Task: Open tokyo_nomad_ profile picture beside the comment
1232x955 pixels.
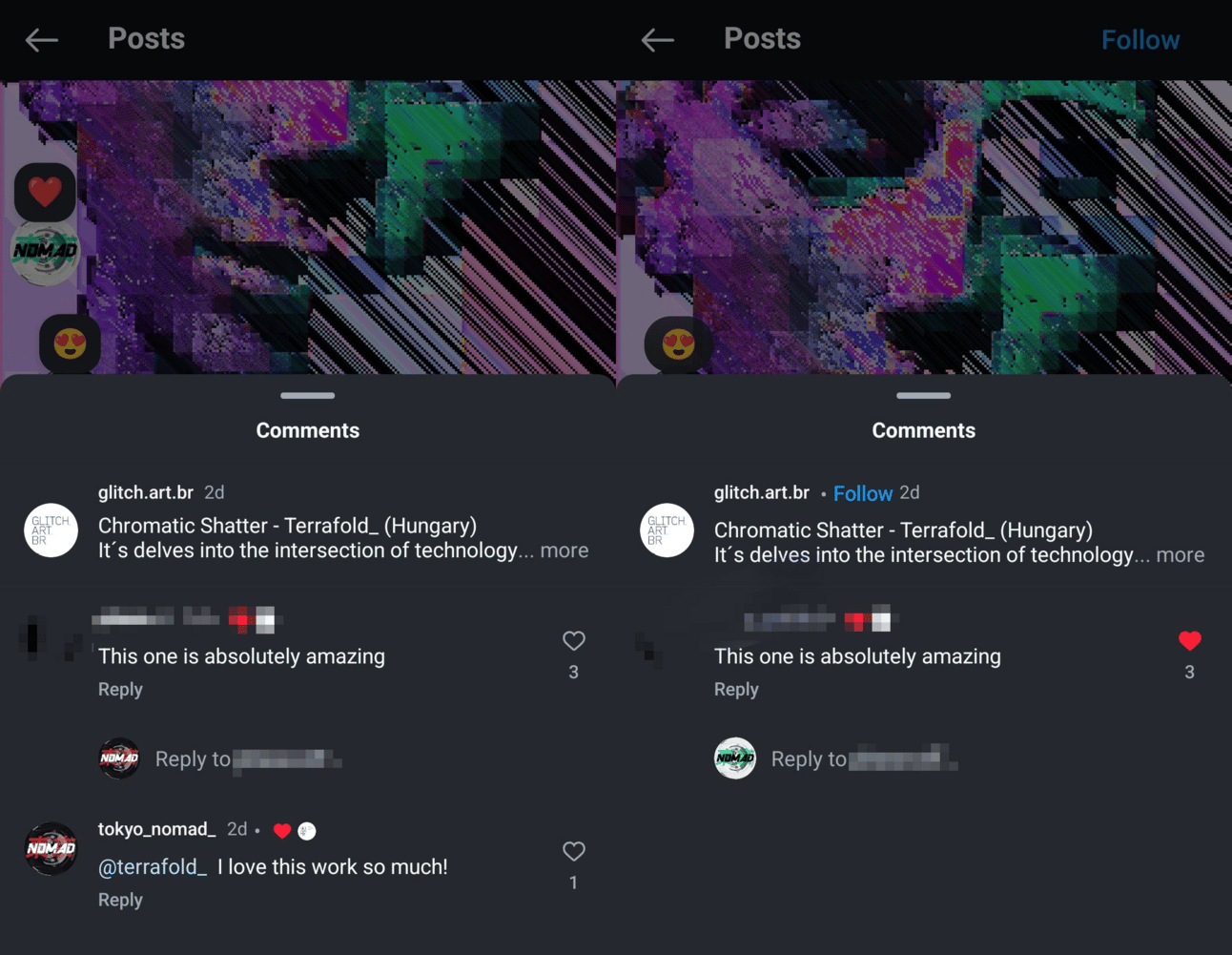Action: pyautogui.click(x=51, y=848)
